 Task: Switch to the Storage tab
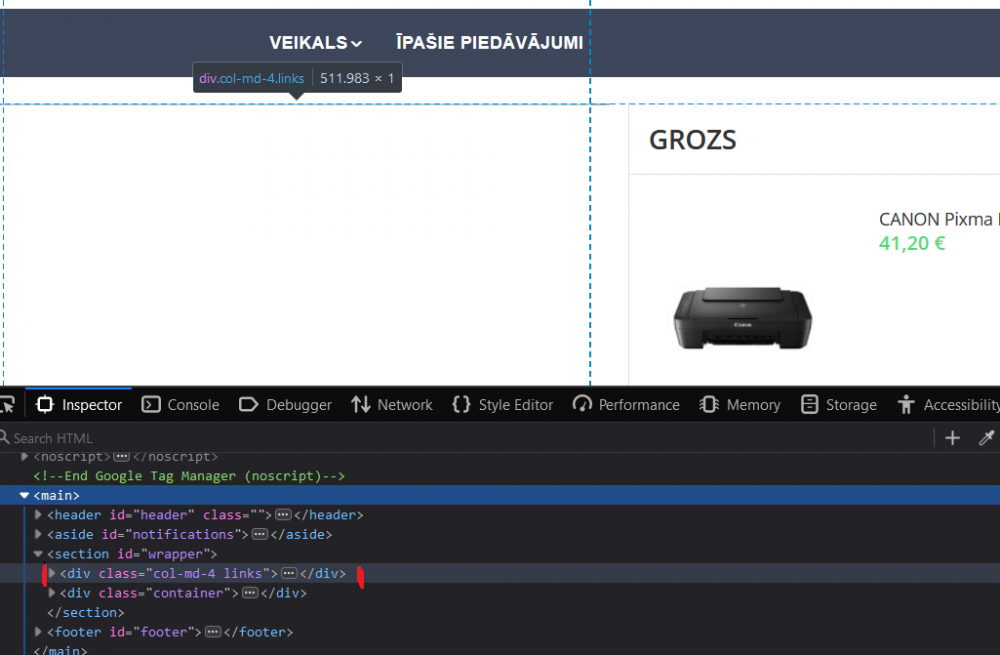[839, 404]
